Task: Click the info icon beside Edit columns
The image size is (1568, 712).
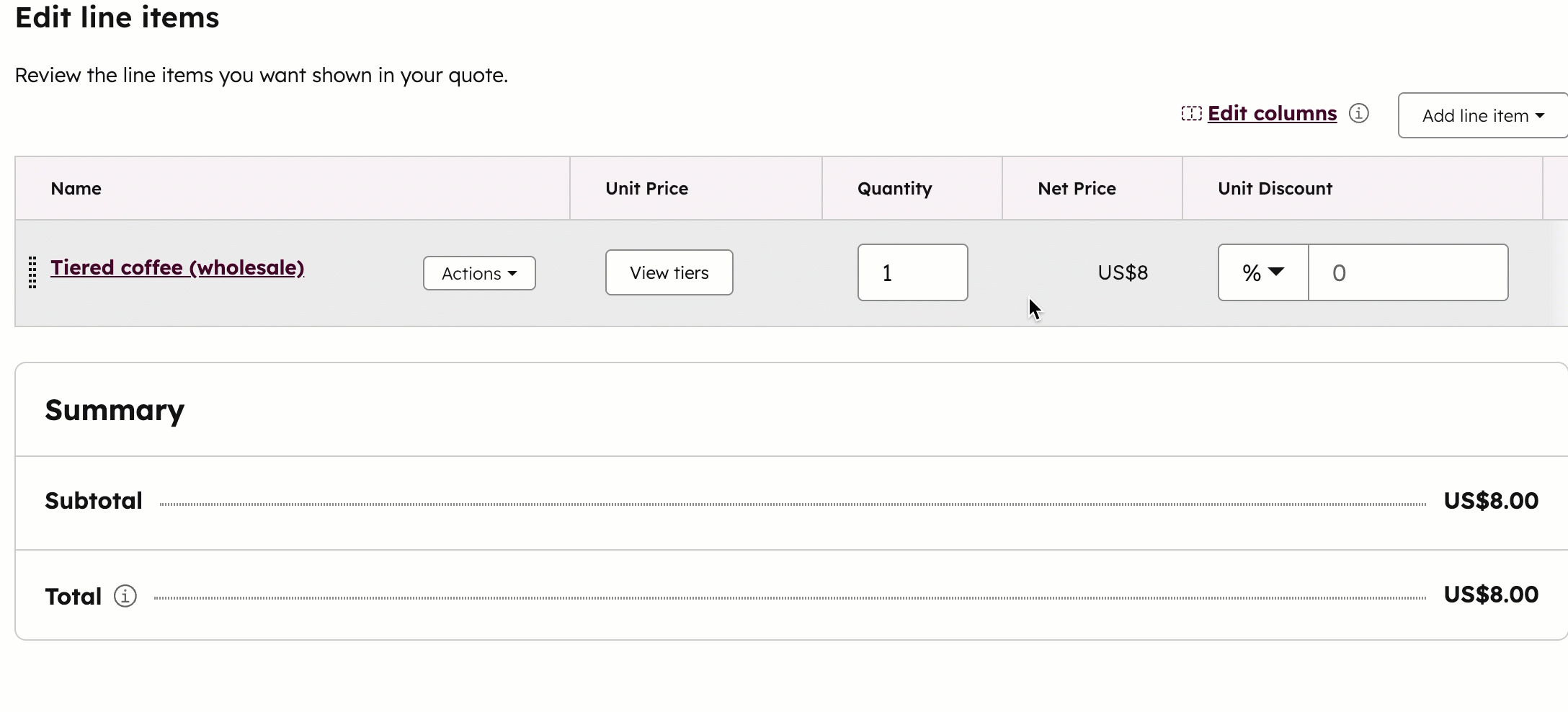Action: pos(1360,113)
